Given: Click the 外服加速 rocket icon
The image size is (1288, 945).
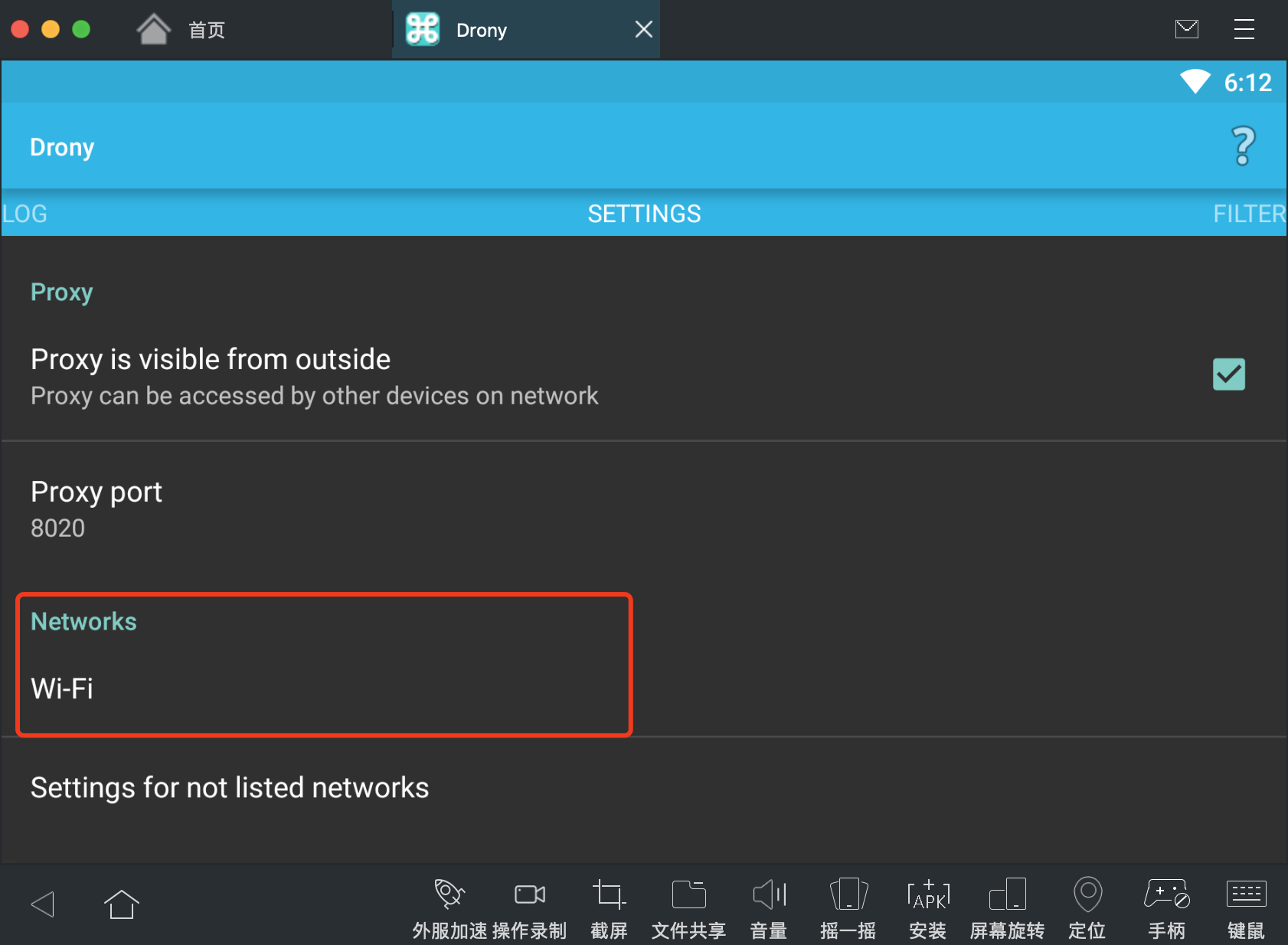Looking at the screenshot, I should click(x=449, y=894).
